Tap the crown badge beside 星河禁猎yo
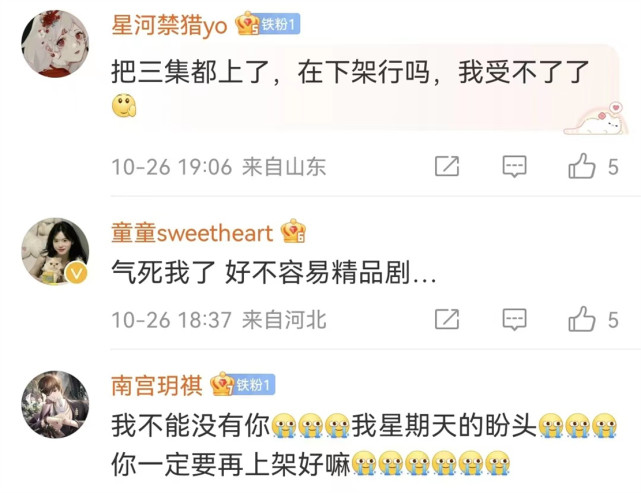Screen dimensions: 641x493 (x=247, y=24)
